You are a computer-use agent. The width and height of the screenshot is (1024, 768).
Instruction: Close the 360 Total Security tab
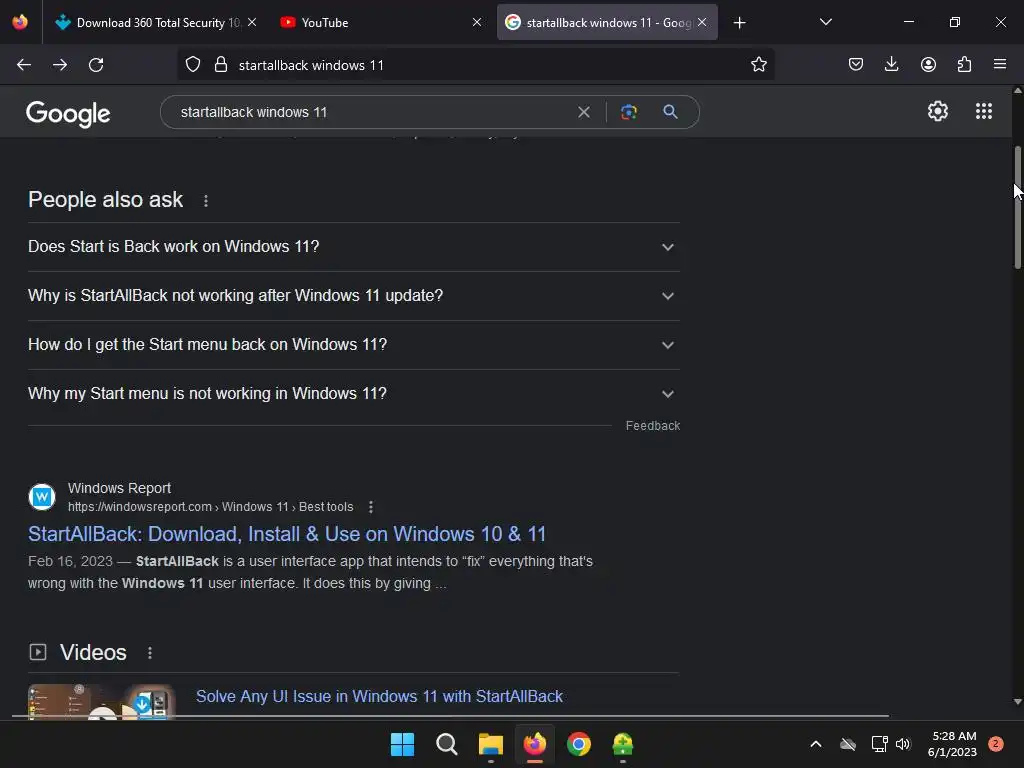pyautogui.click(x=252, y=22)
